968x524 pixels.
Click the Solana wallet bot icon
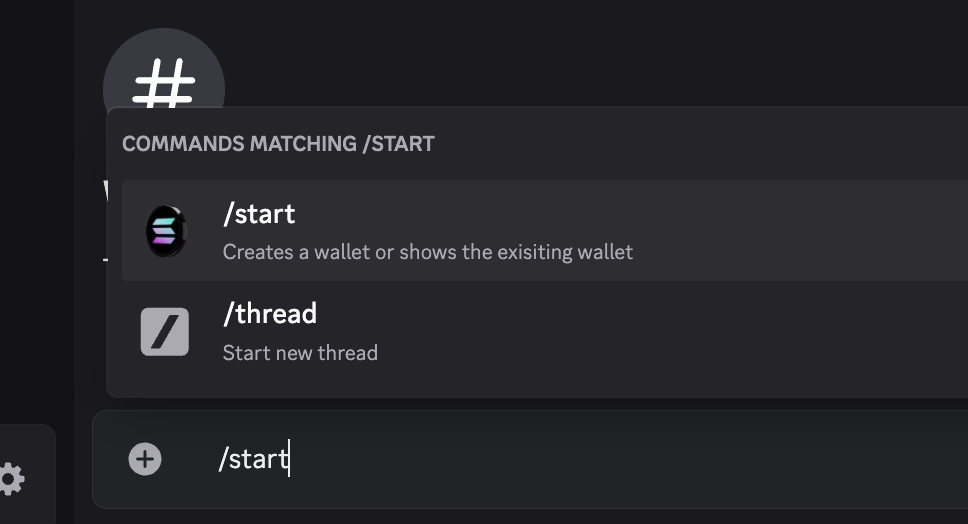166,231
